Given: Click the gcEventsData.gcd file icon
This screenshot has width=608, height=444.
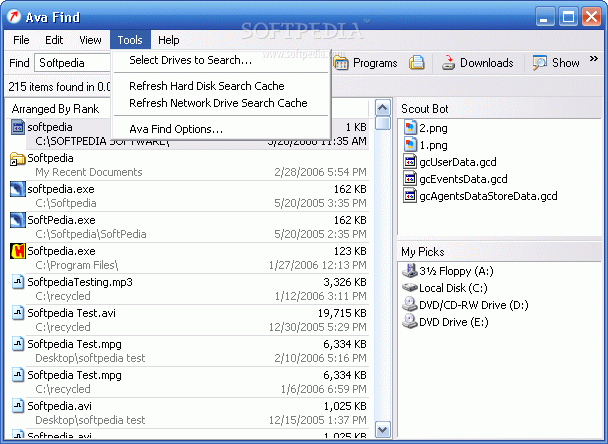Looking at the screenshot, I should pyautogui.click(x=410, y=179).
